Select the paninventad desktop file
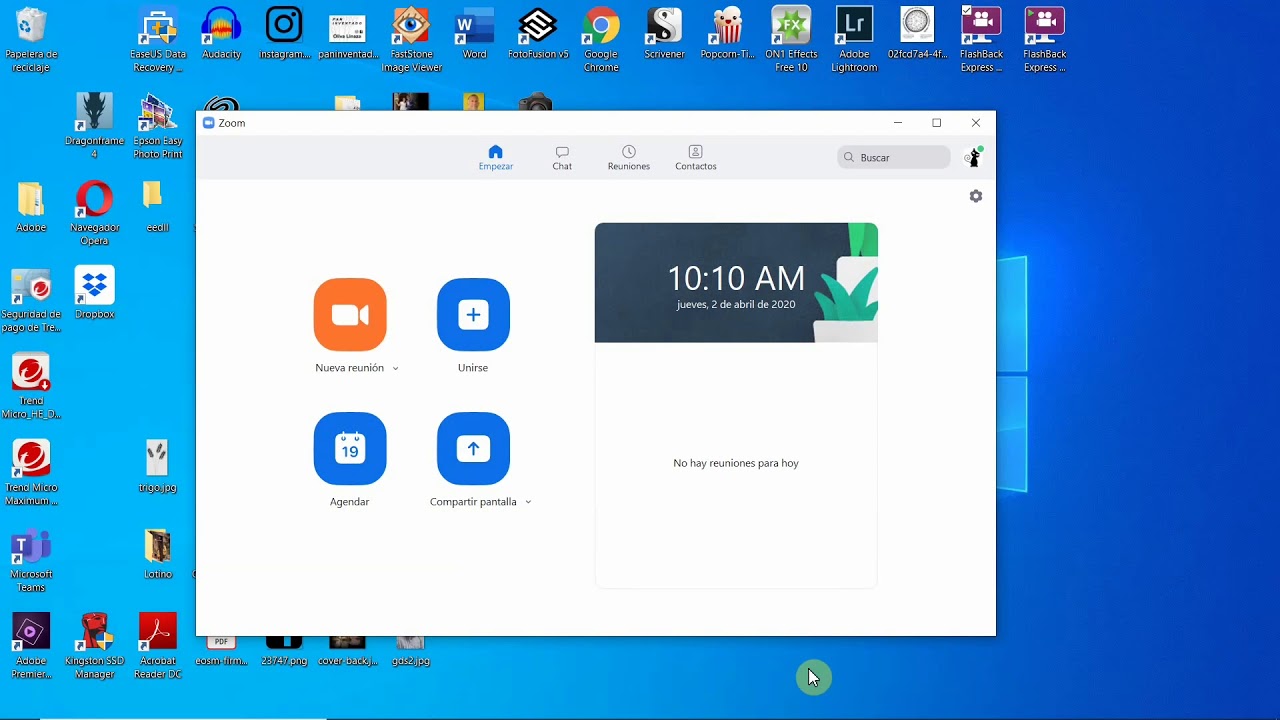1280x720 pixels. 348,34
